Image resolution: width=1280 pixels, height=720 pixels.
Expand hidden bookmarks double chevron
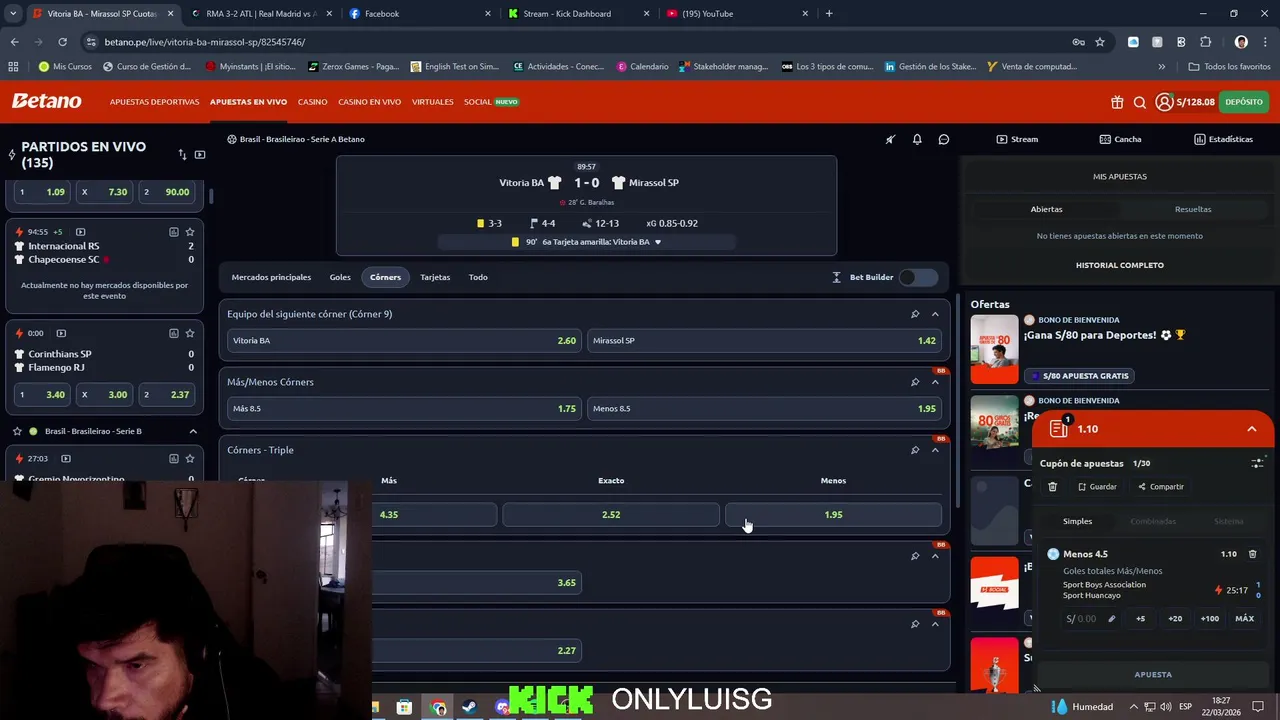[x=1161, y=67]
